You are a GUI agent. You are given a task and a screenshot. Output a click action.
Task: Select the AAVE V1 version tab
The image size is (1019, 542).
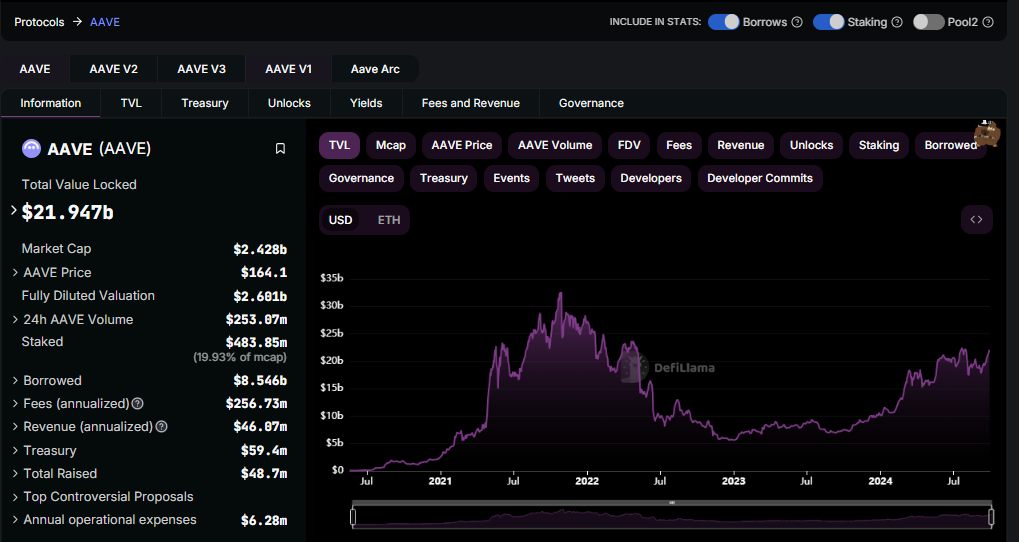click(x=289, y=69)
